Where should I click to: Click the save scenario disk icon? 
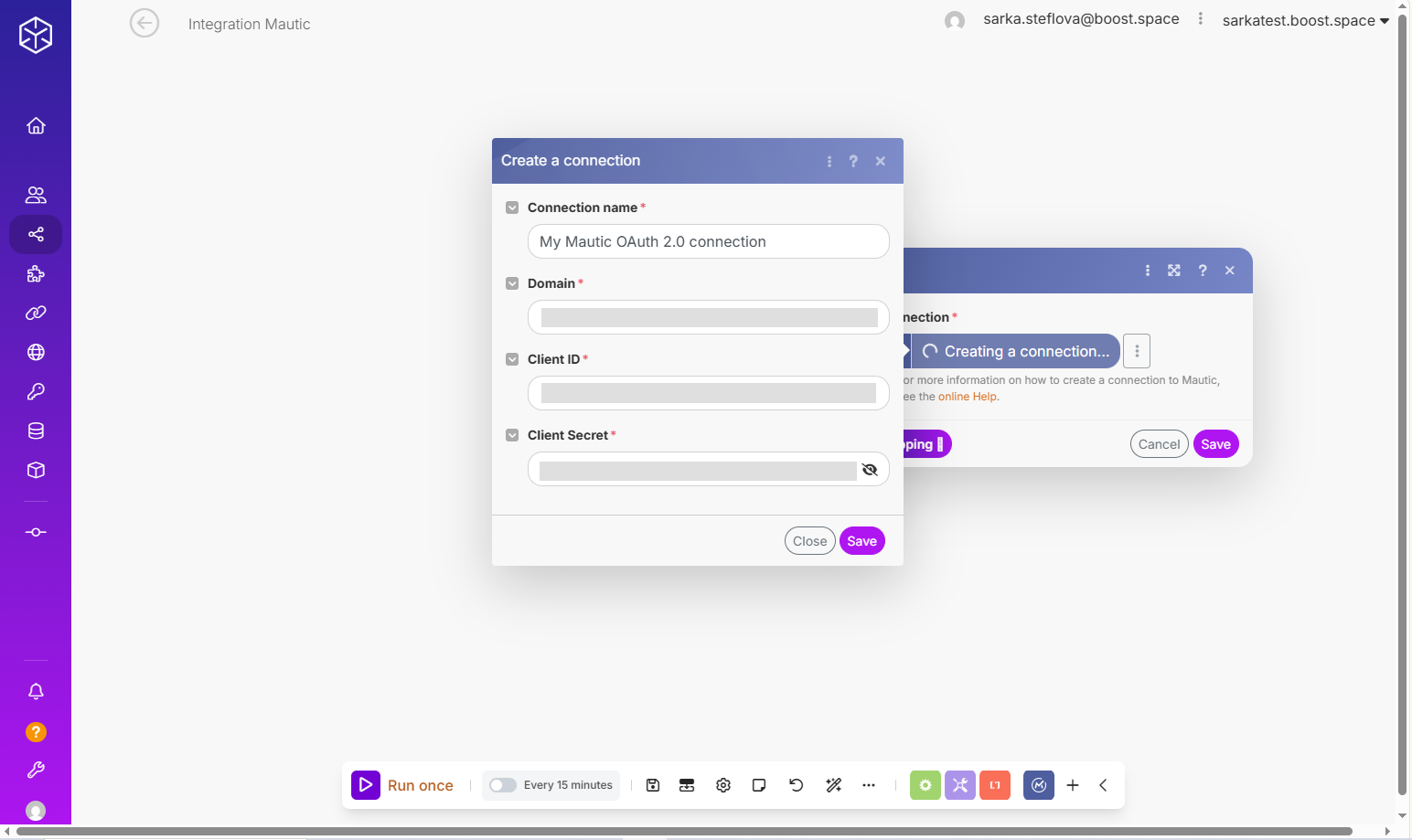pyautogui.click(x=653, y=785)
